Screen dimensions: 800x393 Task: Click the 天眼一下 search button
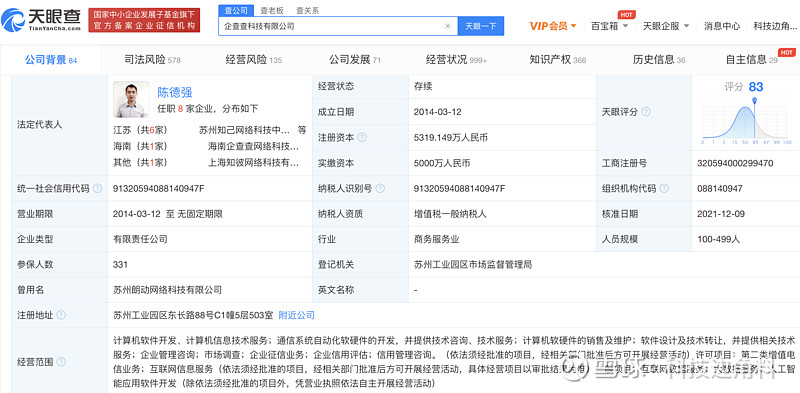click(x=481, y=26)
